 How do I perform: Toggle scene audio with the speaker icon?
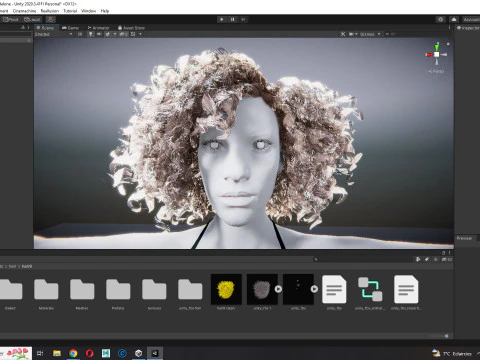point(99,34)
